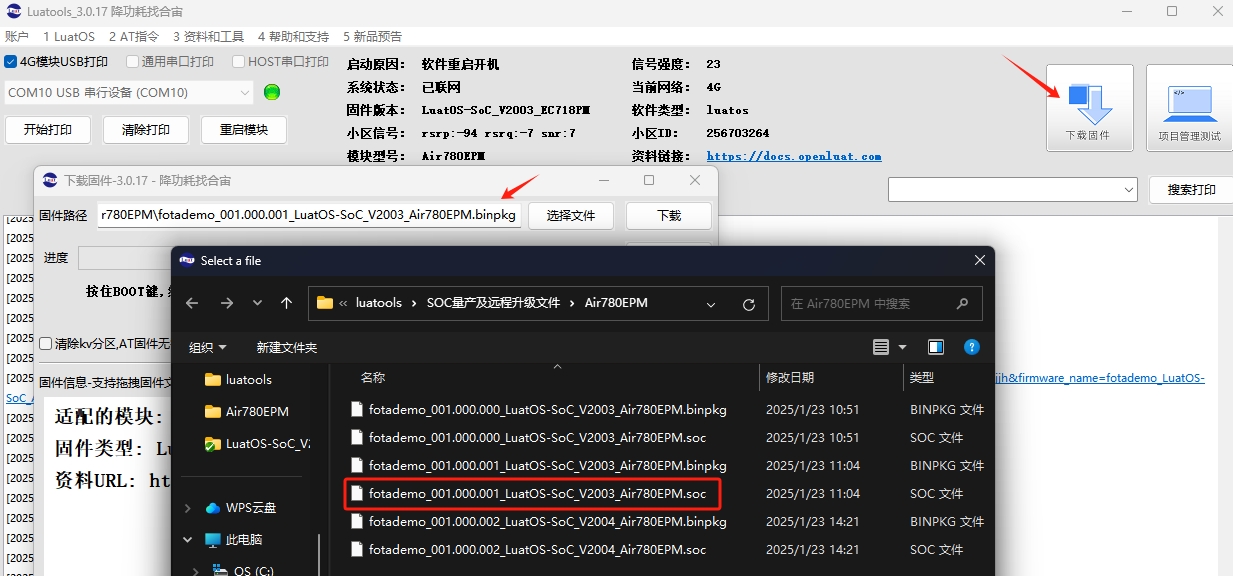Open the docs.openluat.com link
The image size is (1233, 576).
coord(794,156)
